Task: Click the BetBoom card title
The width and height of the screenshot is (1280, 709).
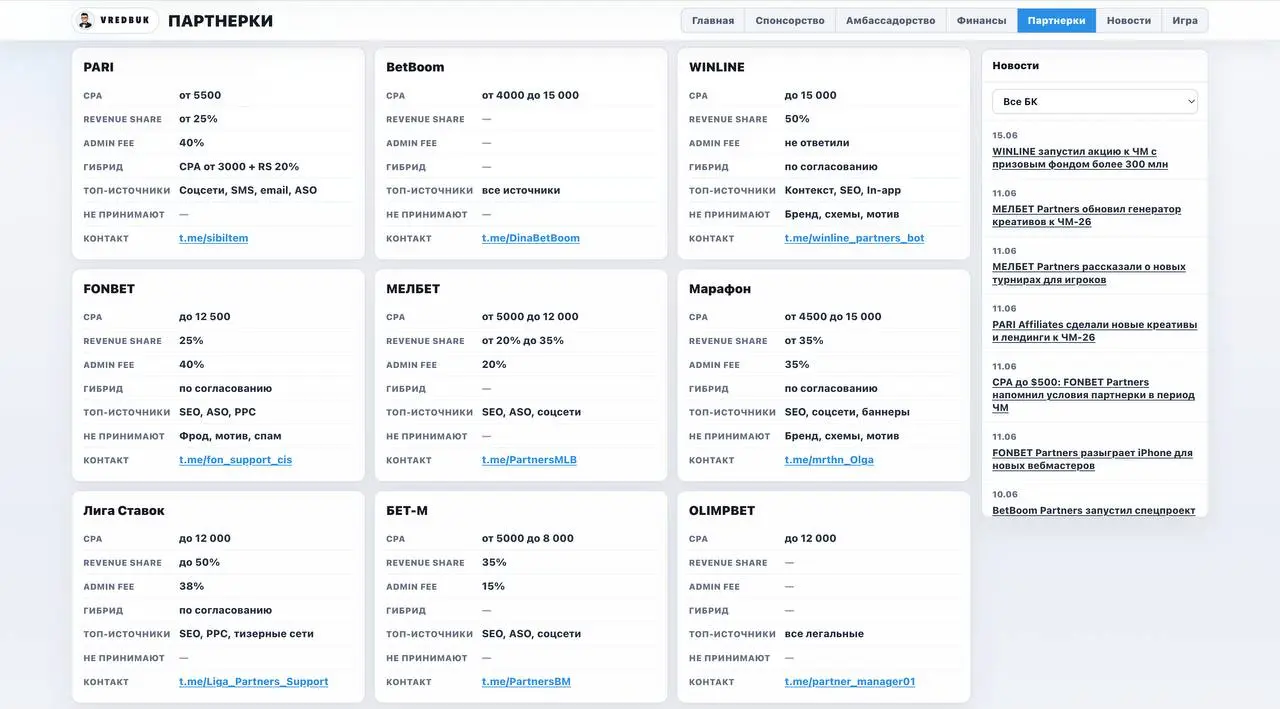Action: coord(415,67)
